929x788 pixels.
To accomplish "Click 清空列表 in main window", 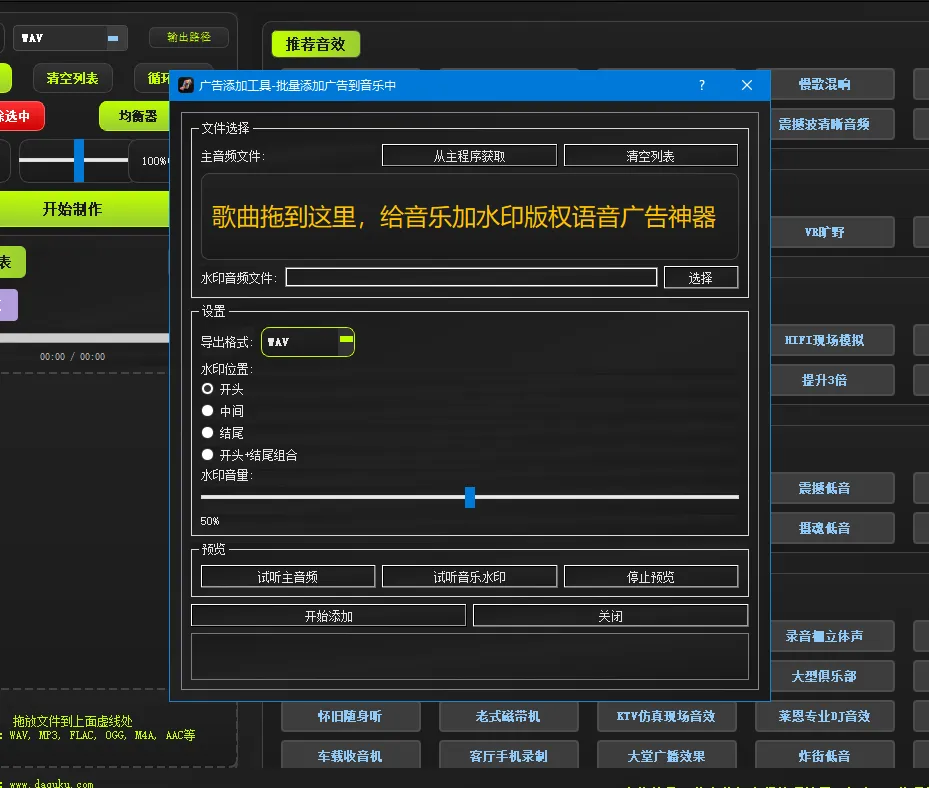I will click(72, 78).
